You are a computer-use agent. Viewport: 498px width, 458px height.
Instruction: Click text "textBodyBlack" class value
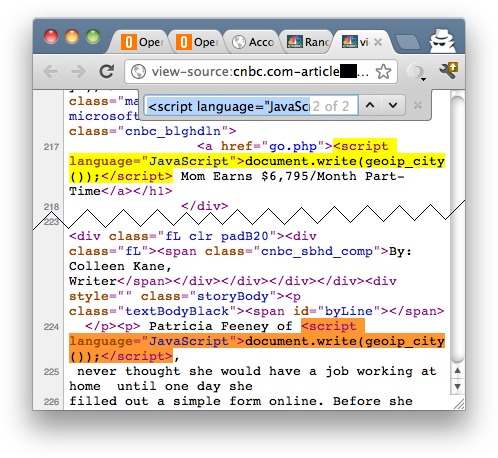pos(177,311)
